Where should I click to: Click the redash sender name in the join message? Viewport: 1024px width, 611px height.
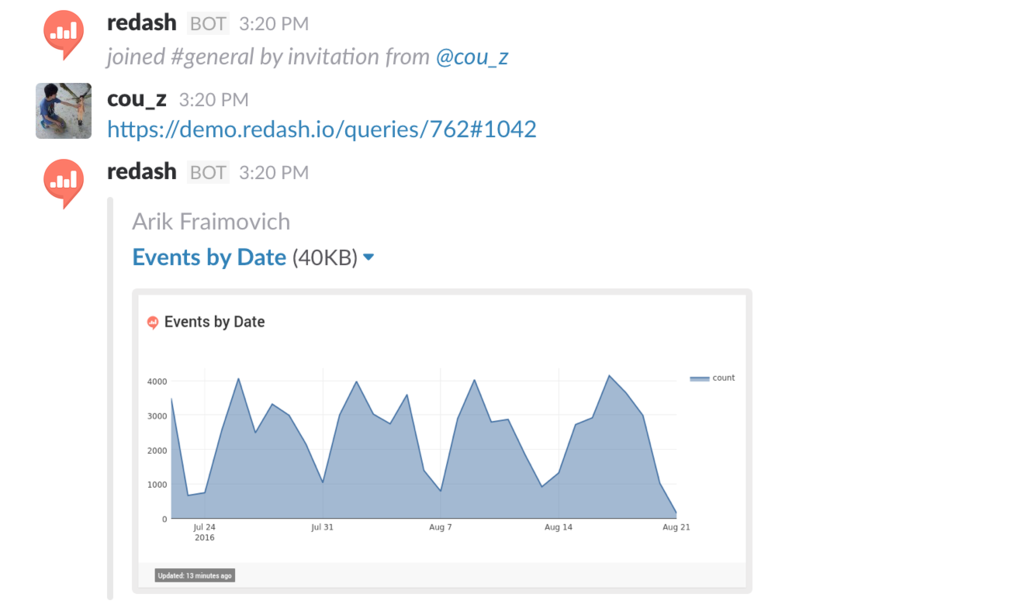point(142,23)
